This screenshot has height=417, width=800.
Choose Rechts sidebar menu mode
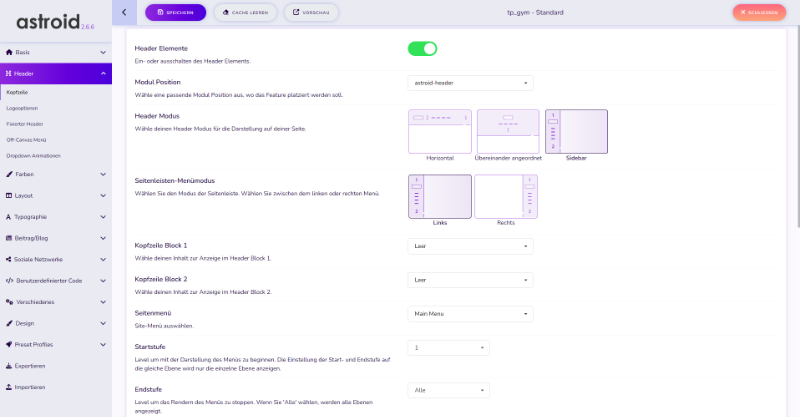[x=506, y=196]
